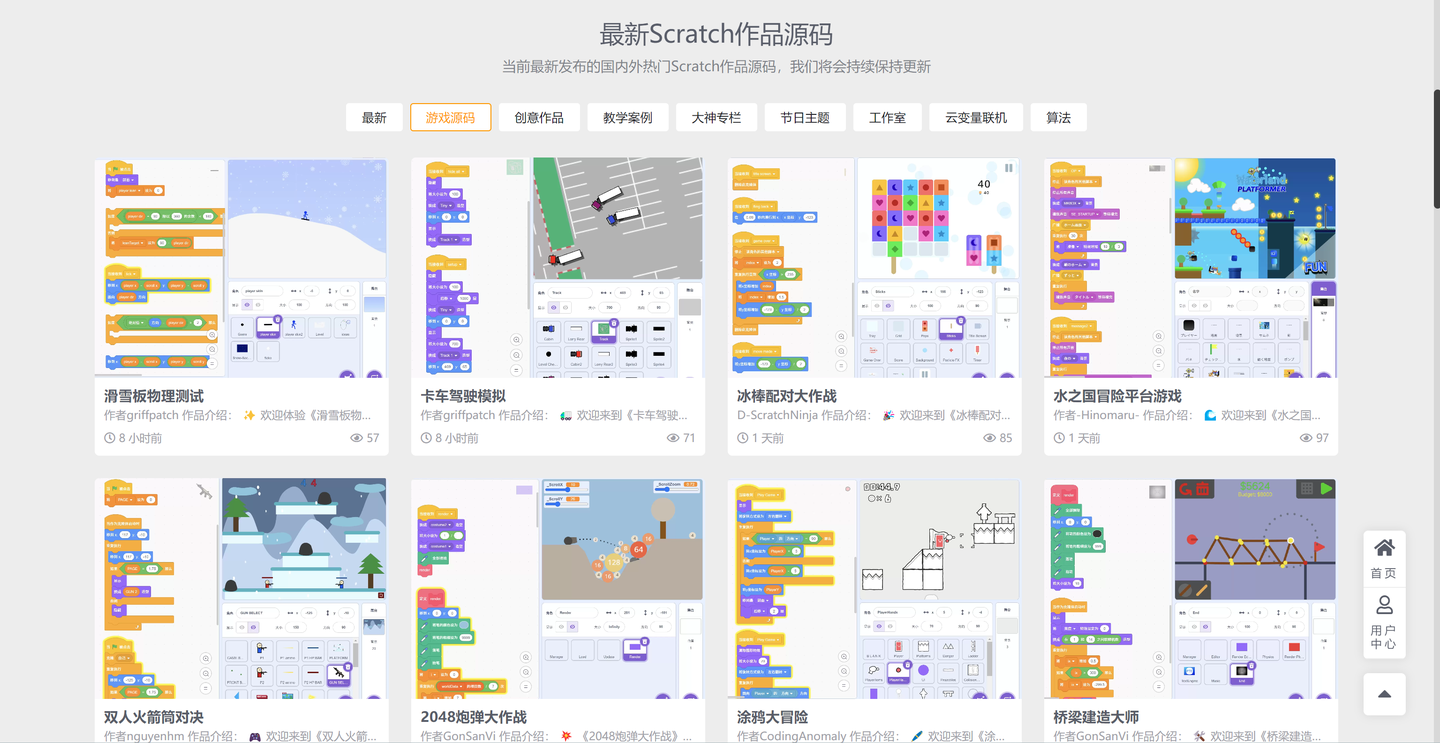
Task: Click the 首页 home icon in the side panel
Action: tap(1383, 548)
